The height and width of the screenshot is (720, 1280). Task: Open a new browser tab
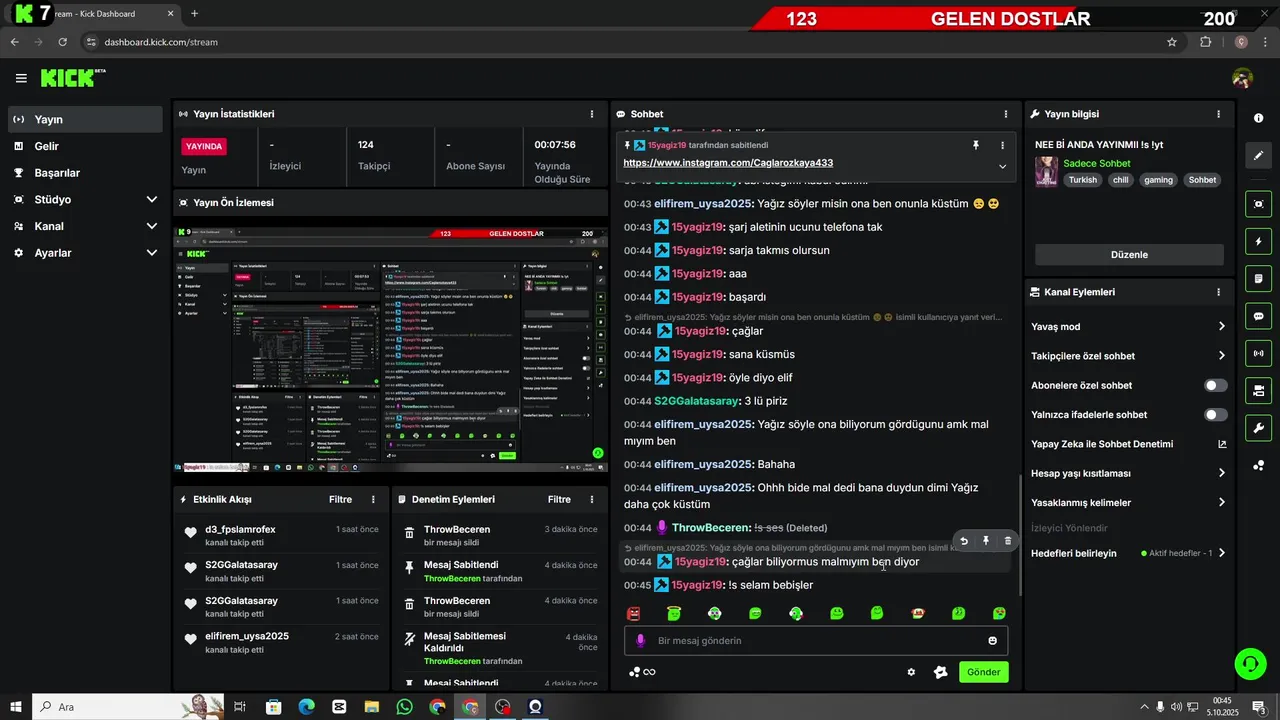(194, 14)
